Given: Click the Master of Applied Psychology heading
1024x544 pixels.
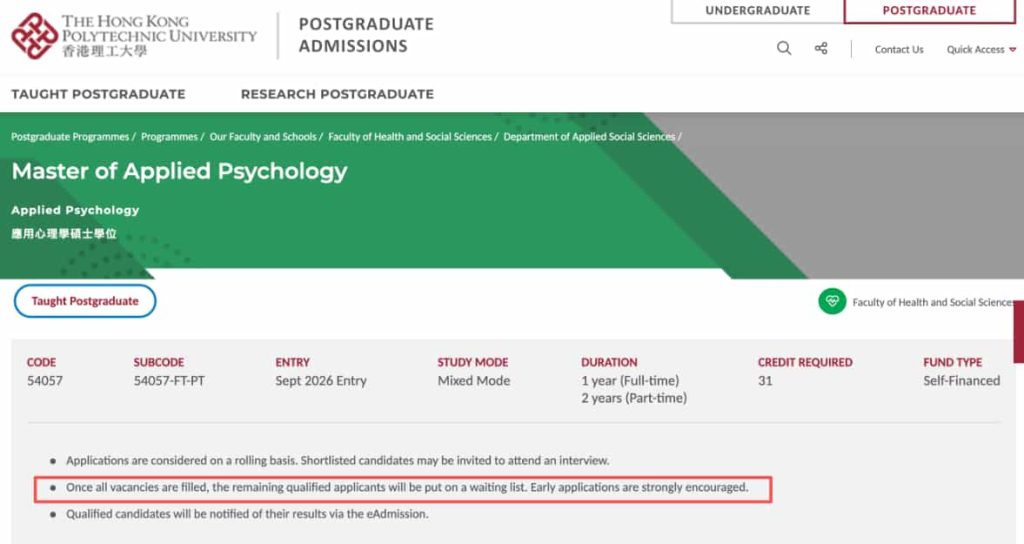Looking at the screenshot, I should [x=179, y=171].
